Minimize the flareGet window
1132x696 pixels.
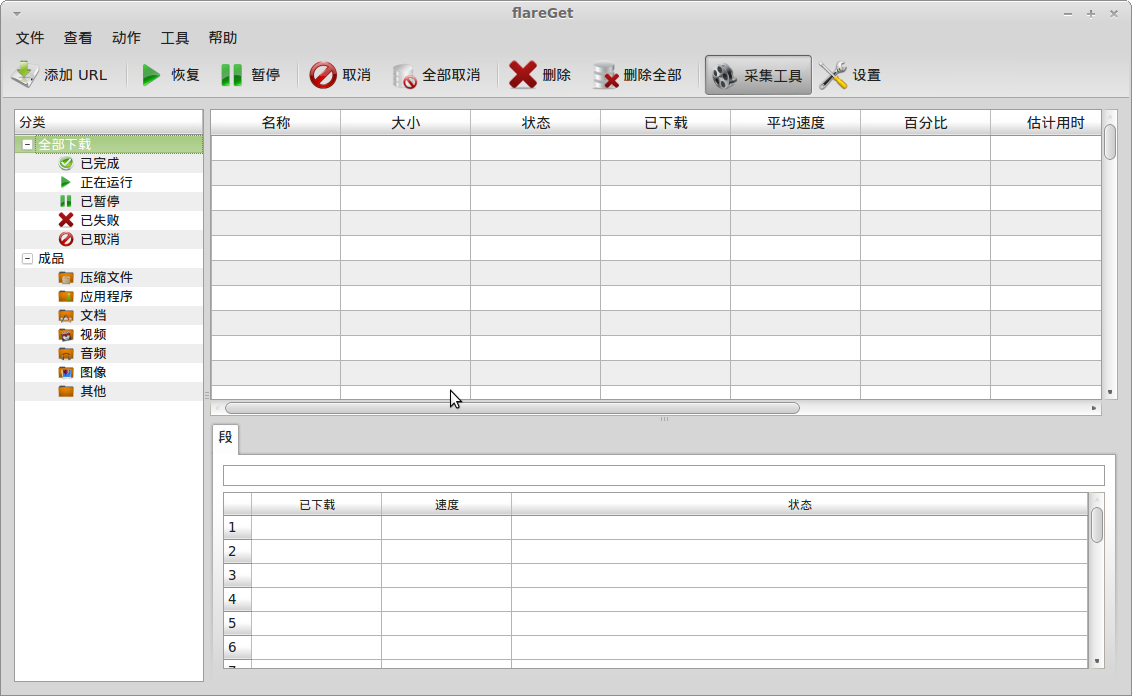[x=1068, y=14]
